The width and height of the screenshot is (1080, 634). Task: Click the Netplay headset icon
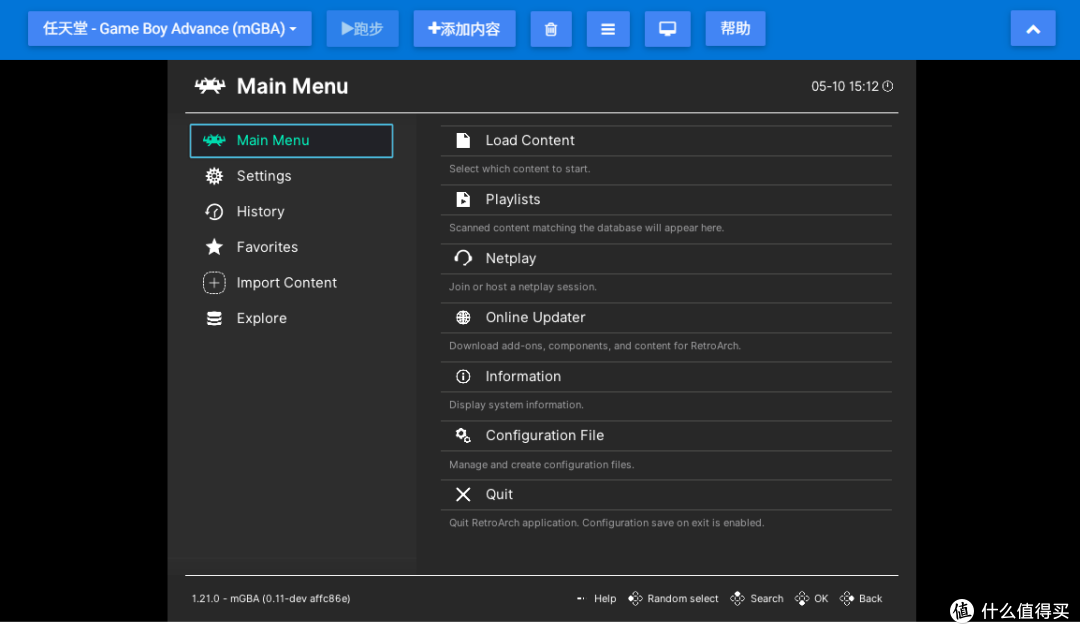tap(463, 258)
